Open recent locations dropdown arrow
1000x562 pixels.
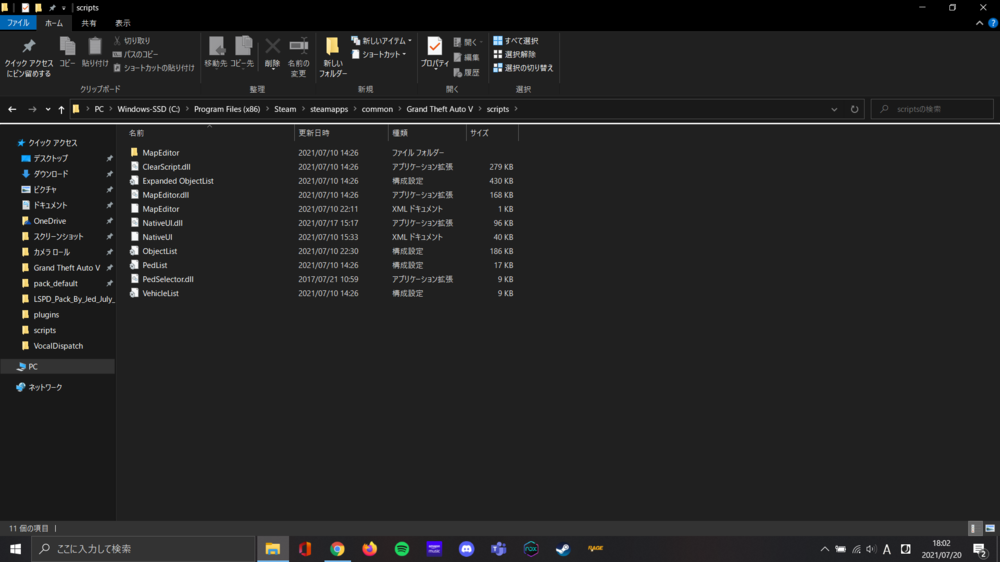tap(48, 109)
